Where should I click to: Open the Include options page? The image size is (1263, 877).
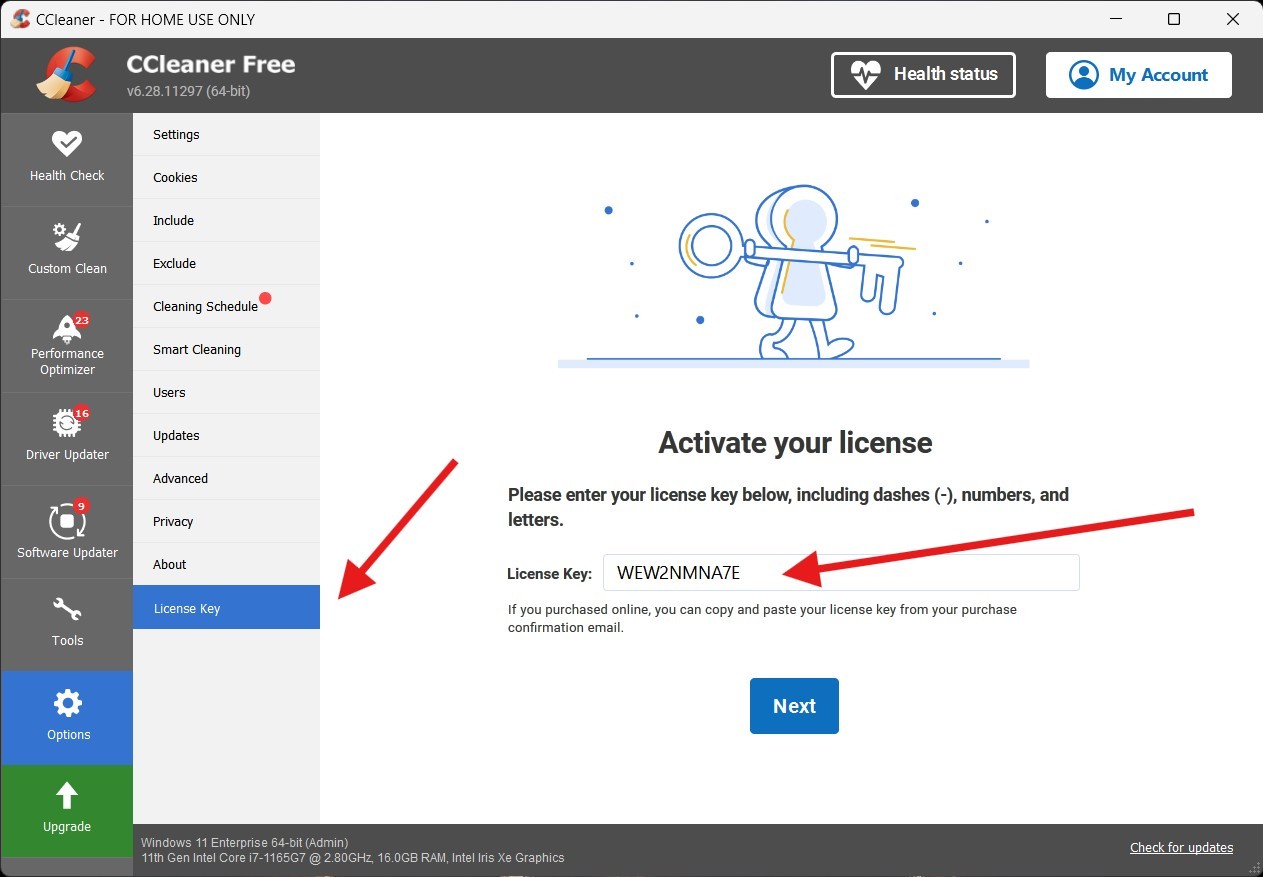tap(226, 221)
